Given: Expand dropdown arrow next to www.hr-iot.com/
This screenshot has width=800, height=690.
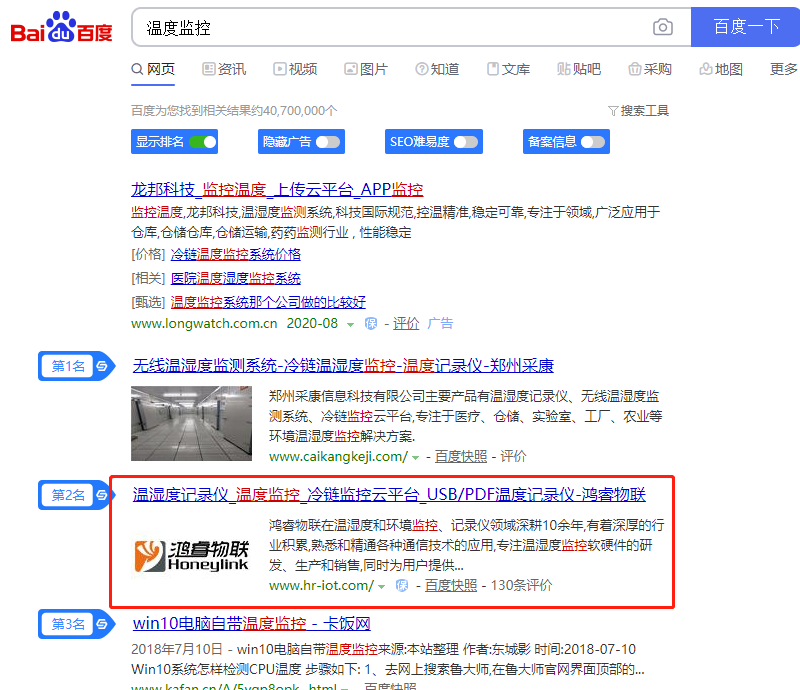Looking at the screenshot, I should pyautogui.click(x=382, y=587).
